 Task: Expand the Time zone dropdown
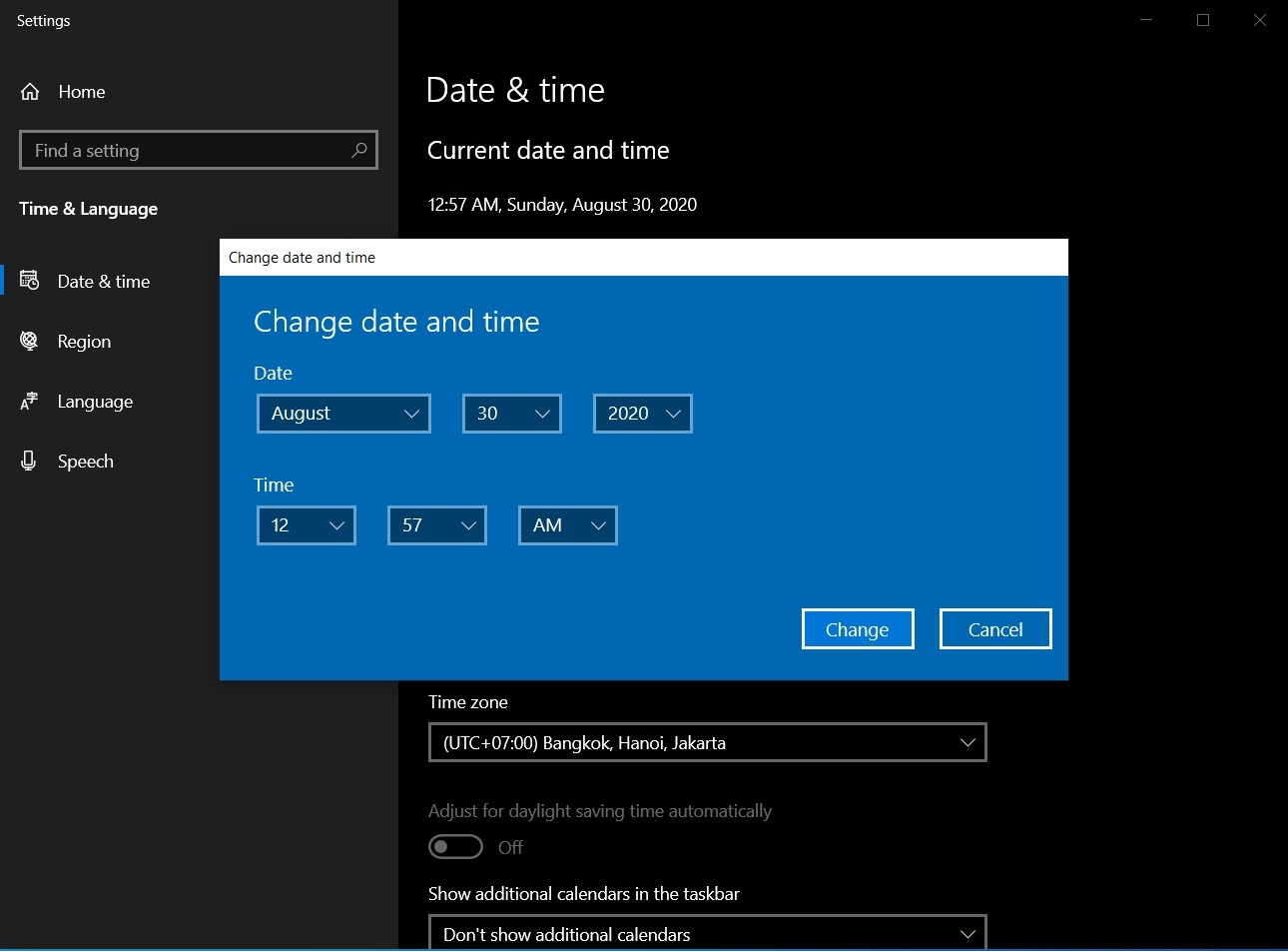point(708,742)
